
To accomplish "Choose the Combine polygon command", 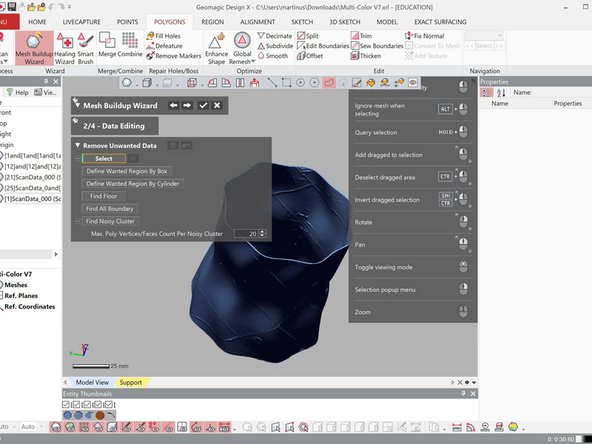I will 130,45.
